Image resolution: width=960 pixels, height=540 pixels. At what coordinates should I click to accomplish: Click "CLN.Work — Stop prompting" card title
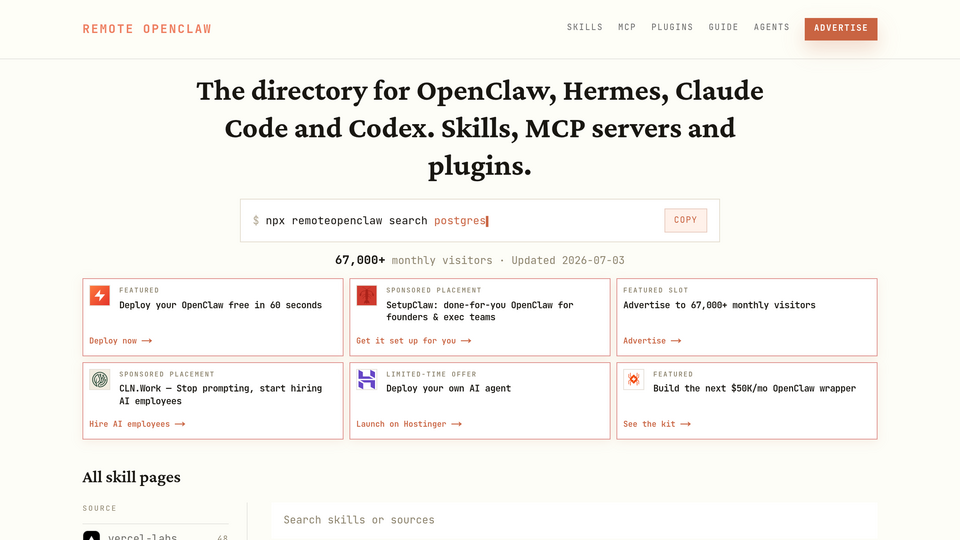[x=220, y=395]
